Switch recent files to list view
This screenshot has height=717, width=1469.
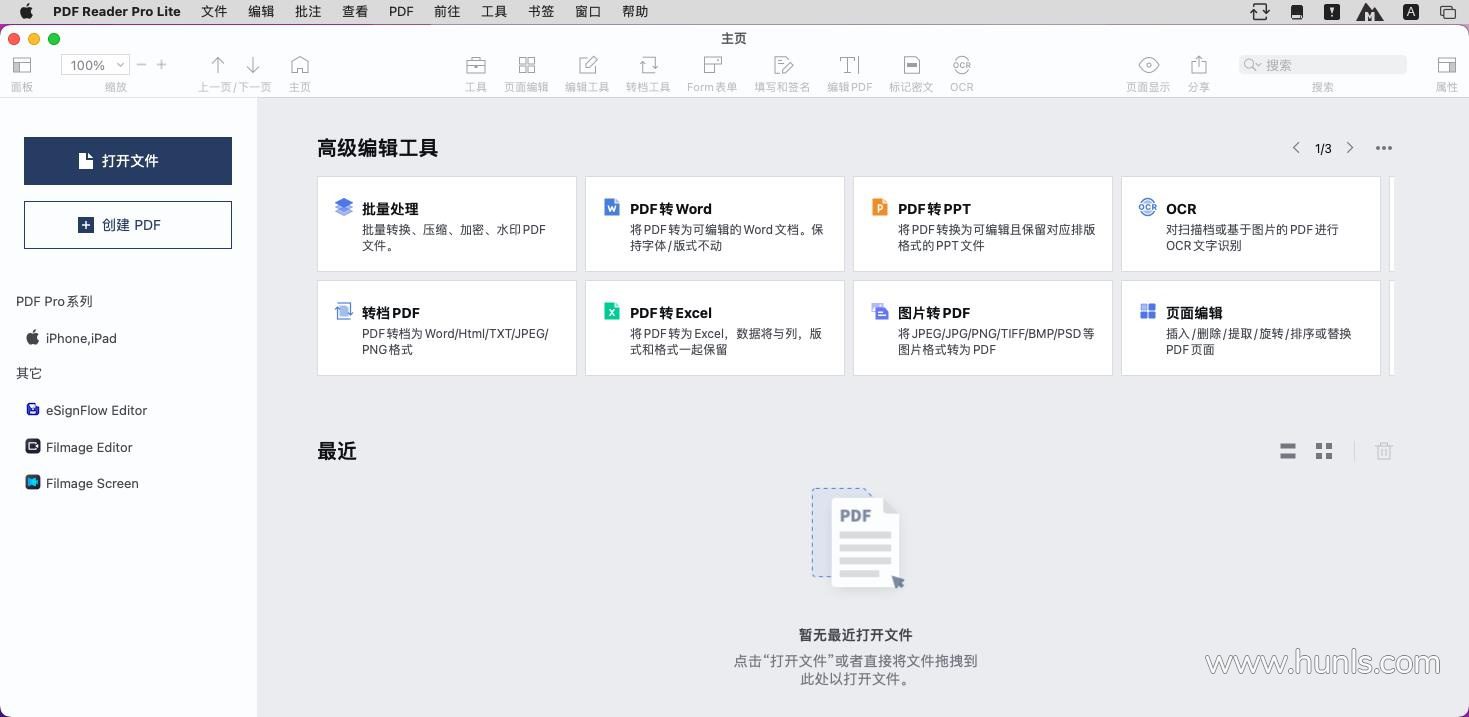[x=1288, y=451]
